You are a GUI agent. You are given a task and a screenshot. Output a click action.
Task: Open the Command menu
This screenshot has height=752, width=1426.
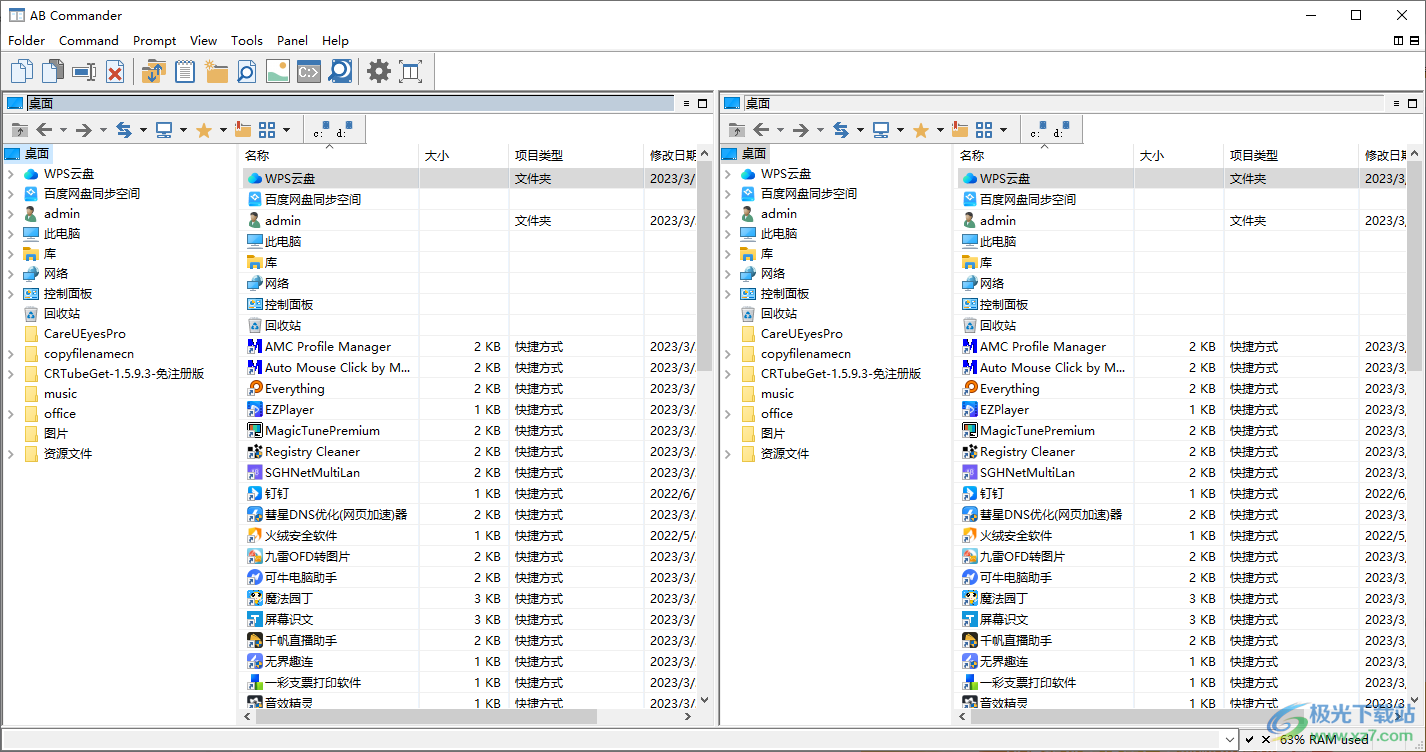click(89, 41)
